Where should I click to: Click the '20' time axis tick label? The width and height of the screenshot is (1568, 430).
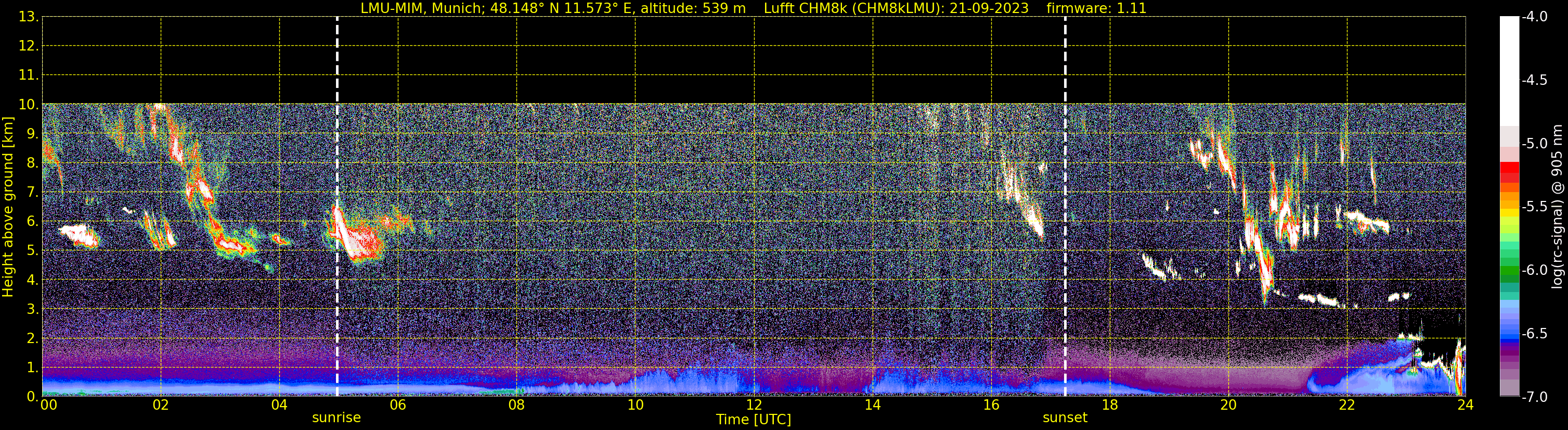click(x=1228, y=406)
